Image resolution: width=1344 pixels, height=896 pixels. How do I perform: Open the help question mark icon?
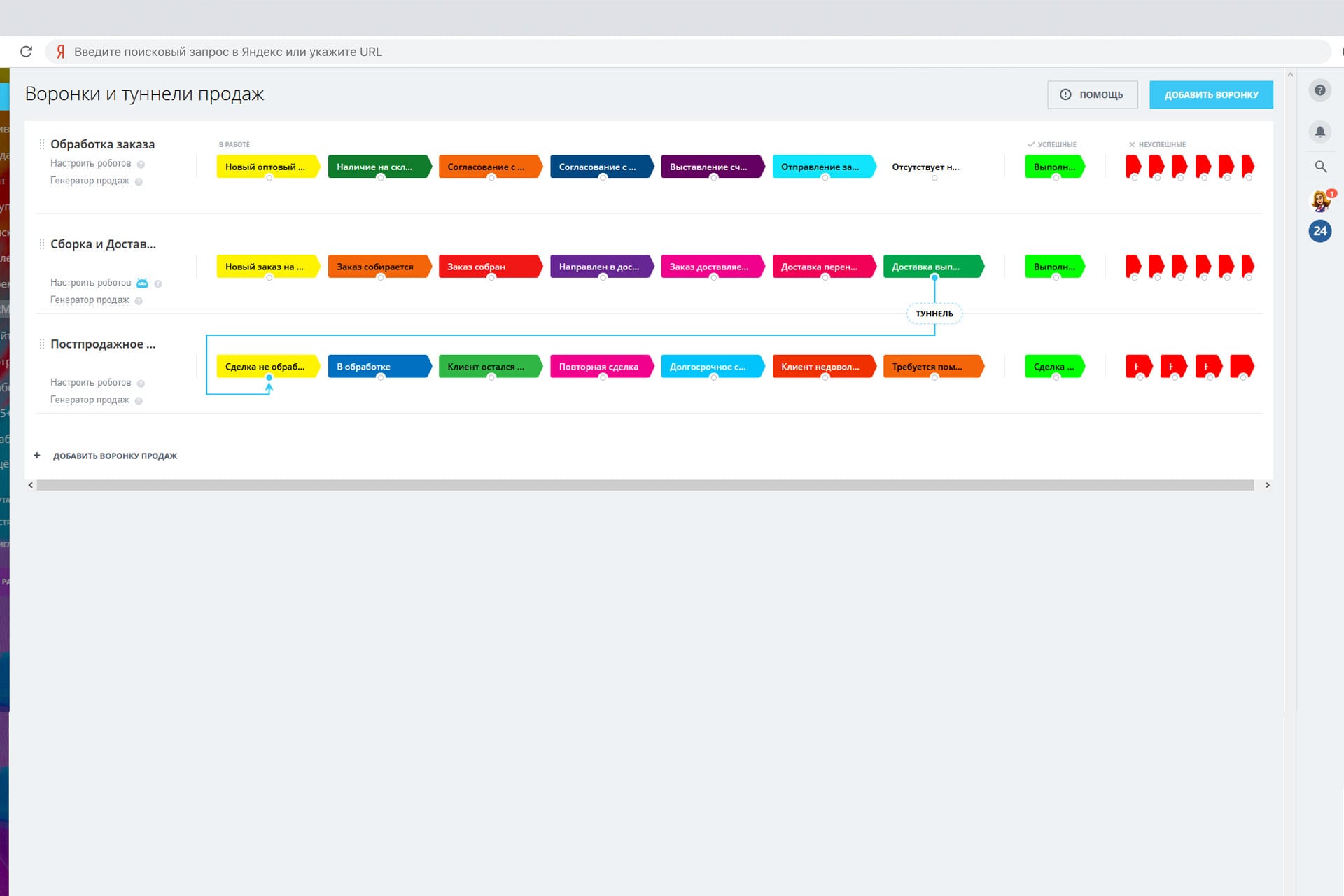[x=1319, y=90]
